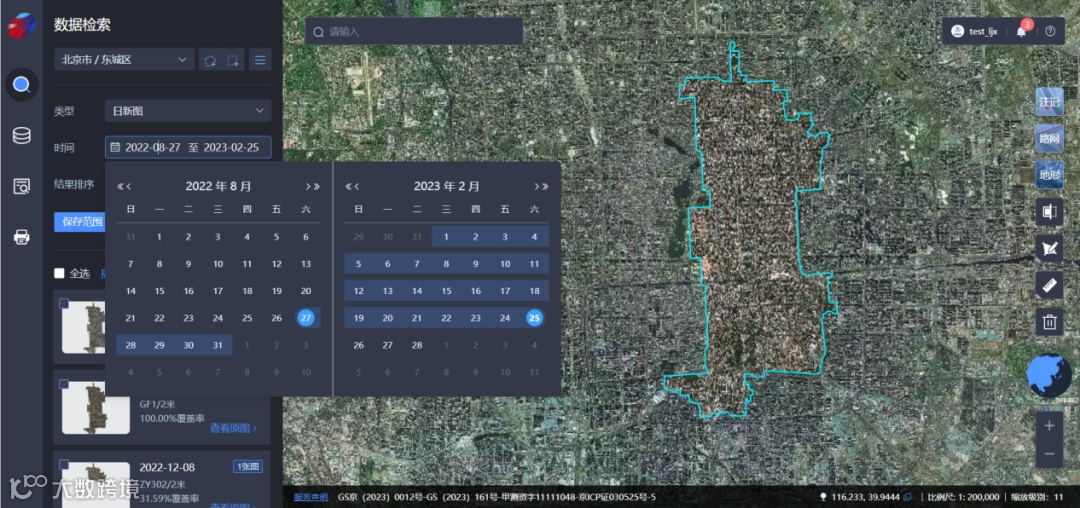Toggle the 地形 terrain layer
The height and width of the screenshot is (508, 1080).
(1049, 175)
